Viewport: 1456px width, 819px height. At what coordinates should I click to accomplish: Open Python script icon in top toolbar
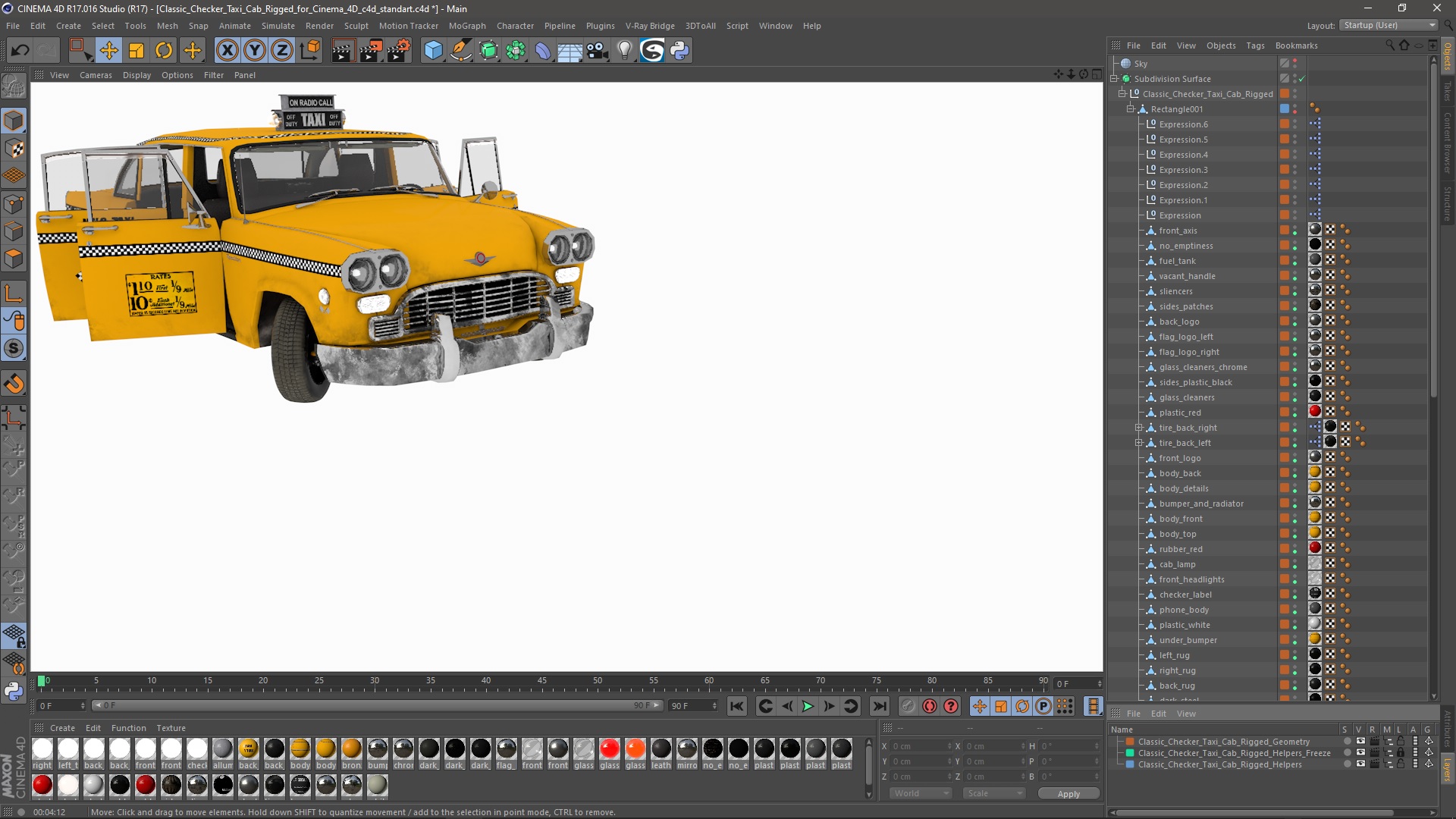pyautogui.click(x=679, y=51)
